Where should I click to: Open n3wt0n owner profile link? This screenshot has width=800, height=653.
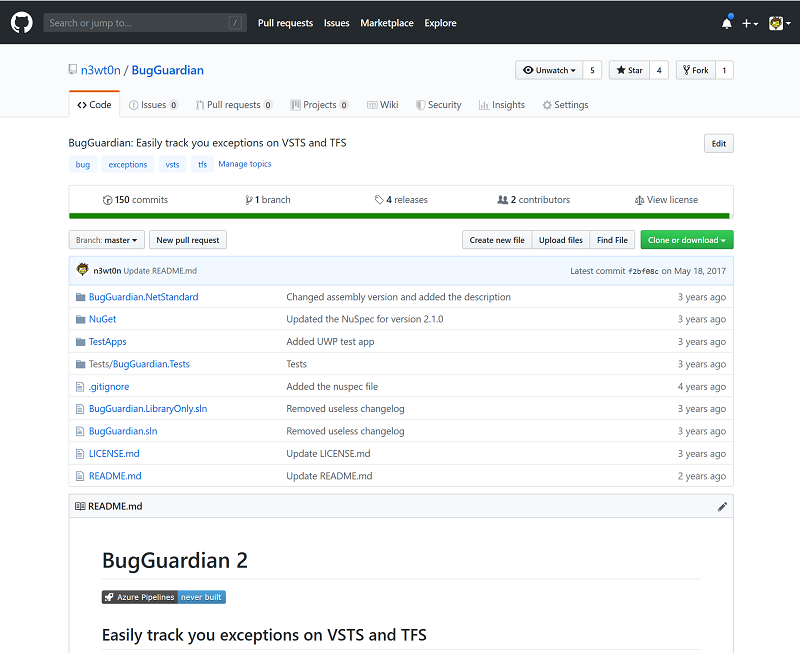pos(101,70)
